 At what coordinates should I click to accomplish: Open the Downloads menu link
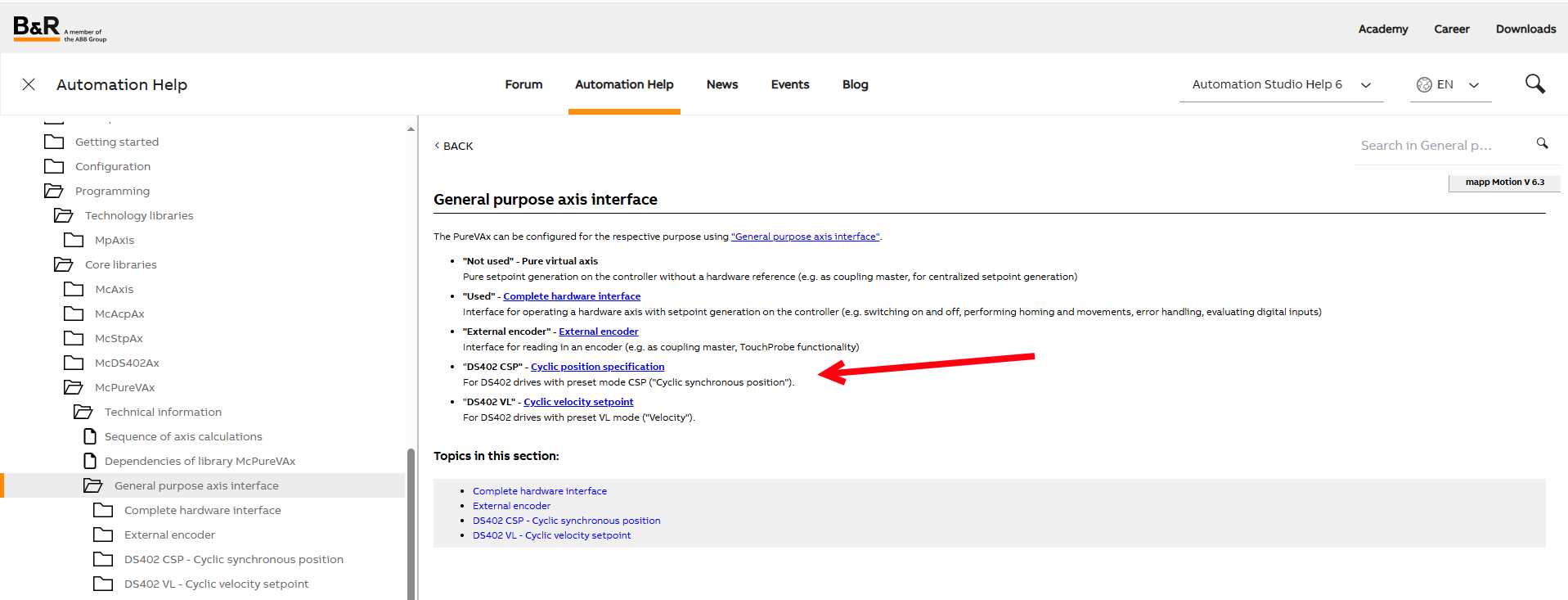(x=1526, y=29)
